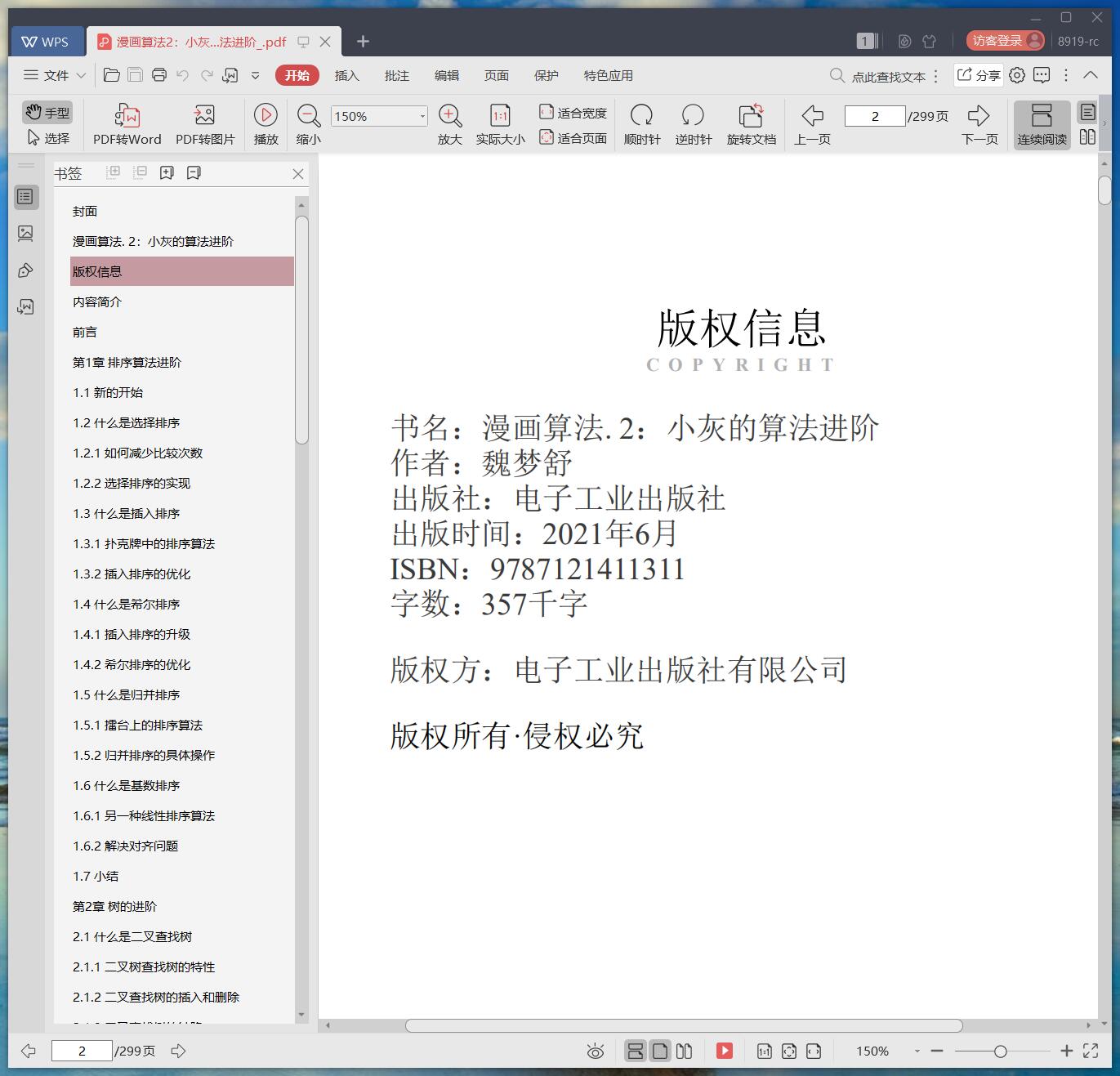Open bookmark 1.4 什么是希尔排序
The height and width of the screenshot is (1076, 1120).
tap(127, 605)
